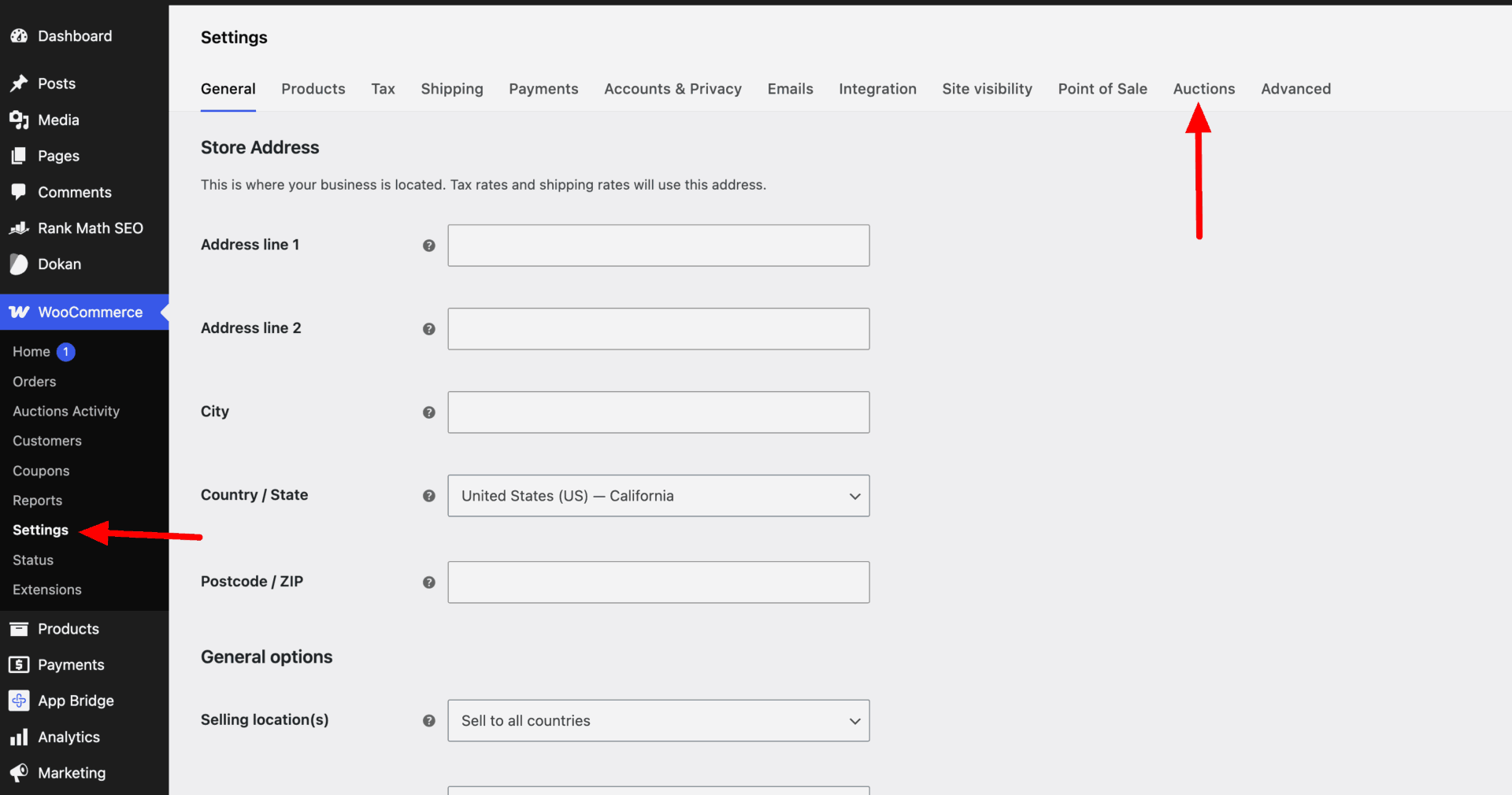Show help tip for Selling location(s)
1512x795 pixels.
point(429,721)
